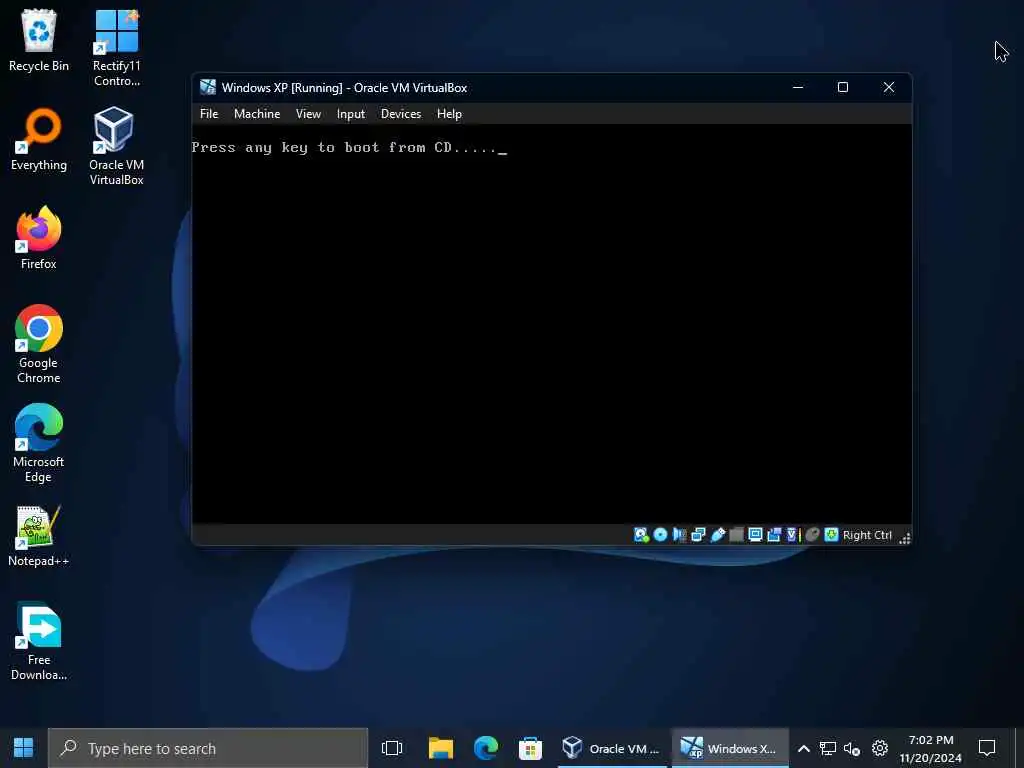This screenshot has height=768, width=1024.
Task: Click the hard disk activity status icon
Action: [x=641, y=535]
